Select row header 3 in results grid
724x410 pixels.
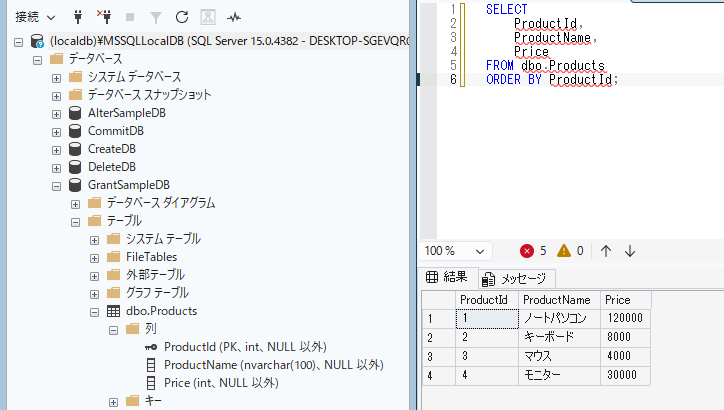pyautogui.click(x=439, y=356)
